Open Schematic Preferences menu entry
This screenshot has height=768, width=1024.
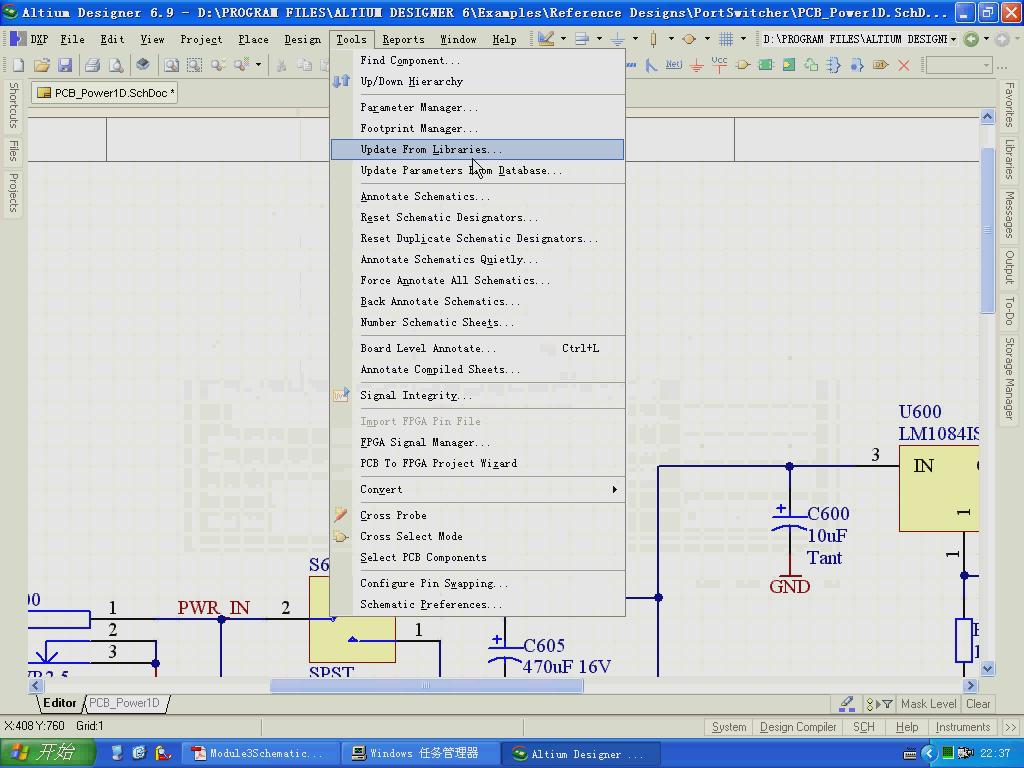(477, 605)
